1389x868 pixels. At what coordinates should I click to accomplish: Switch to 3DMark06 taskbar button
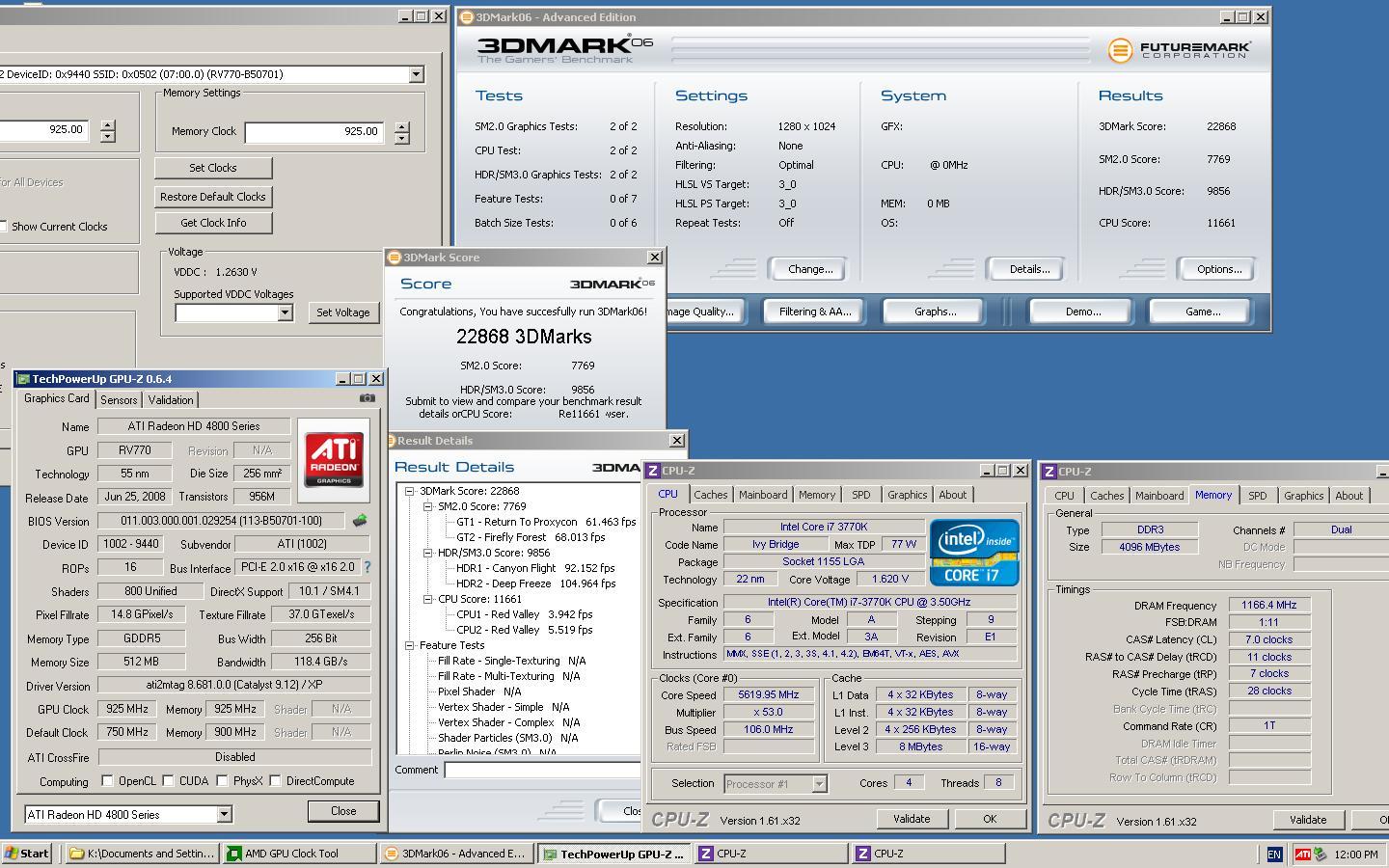click(457, 854)
